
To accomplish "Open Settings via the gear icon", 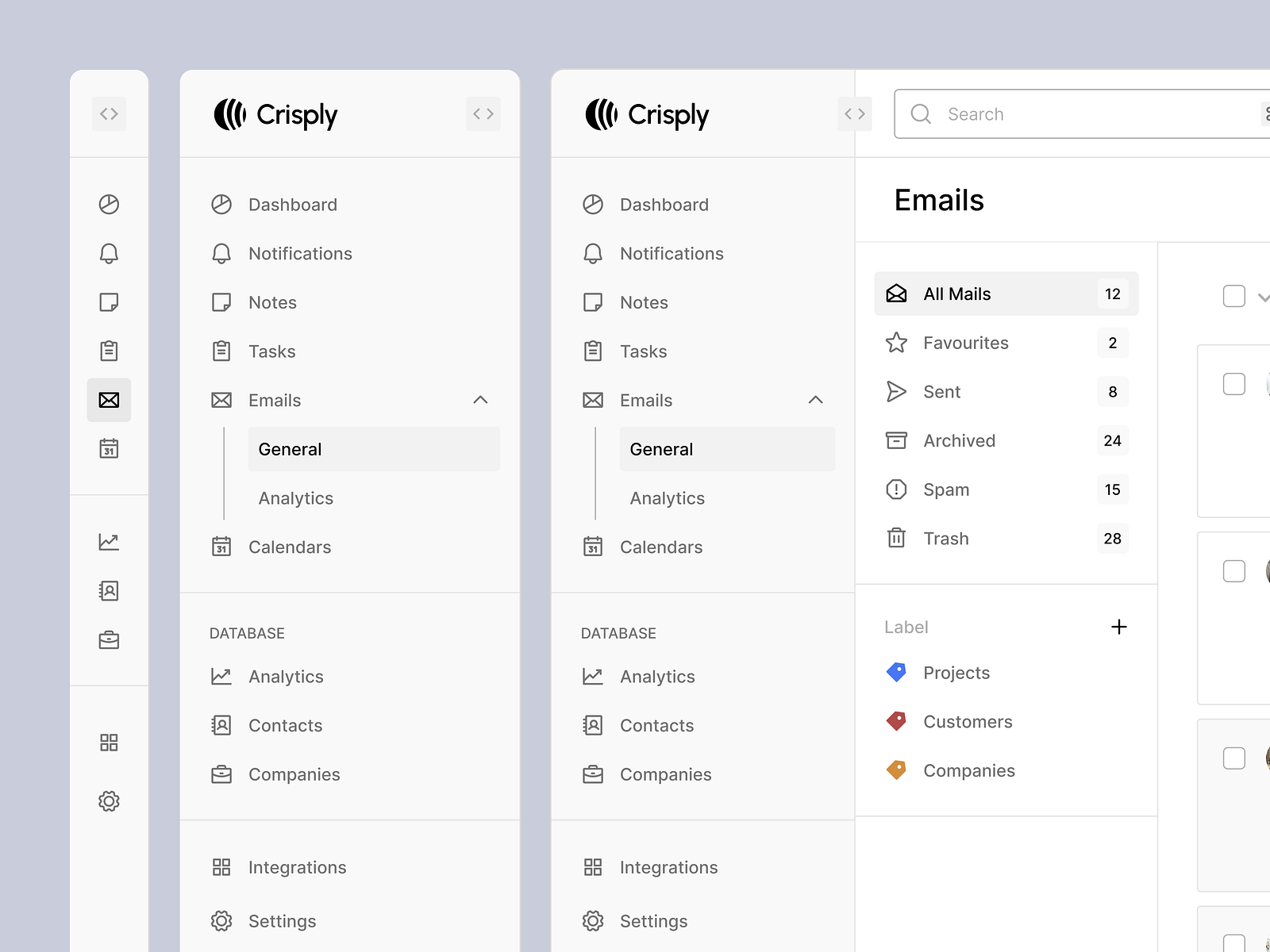I will 109,800.
